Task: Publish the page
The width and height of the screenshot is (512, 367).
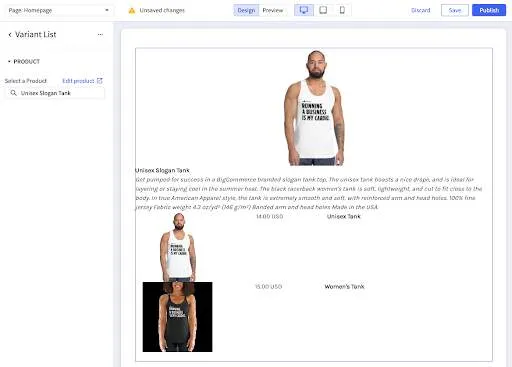Action: point(489,10)
